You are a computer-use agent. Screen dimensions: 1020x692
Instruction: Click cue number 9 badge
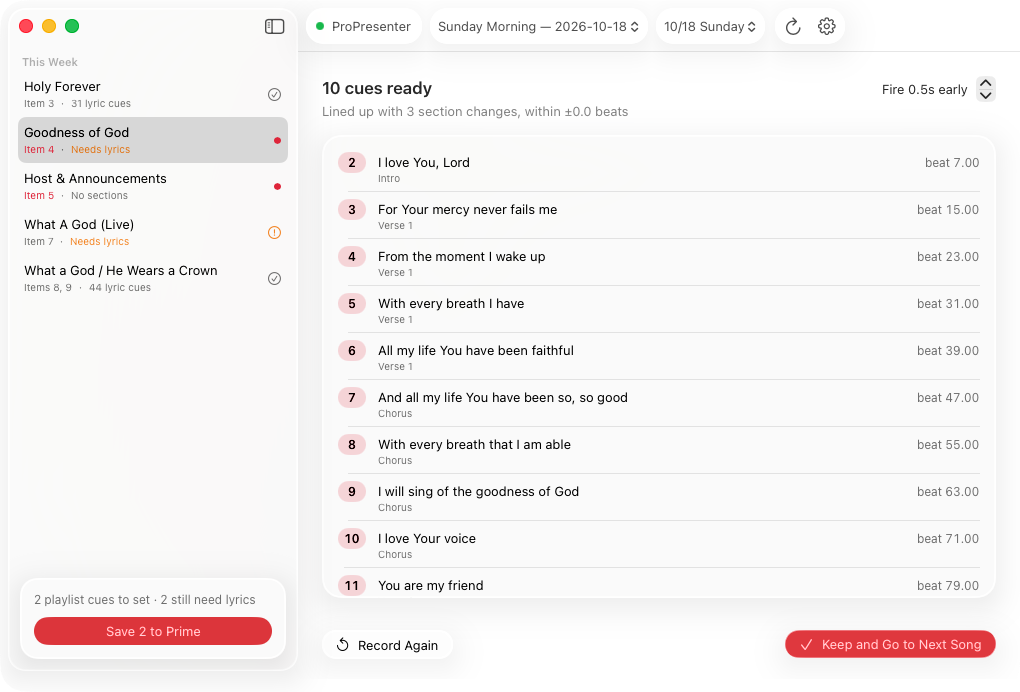pyautogui.click(x=352, y=492)
